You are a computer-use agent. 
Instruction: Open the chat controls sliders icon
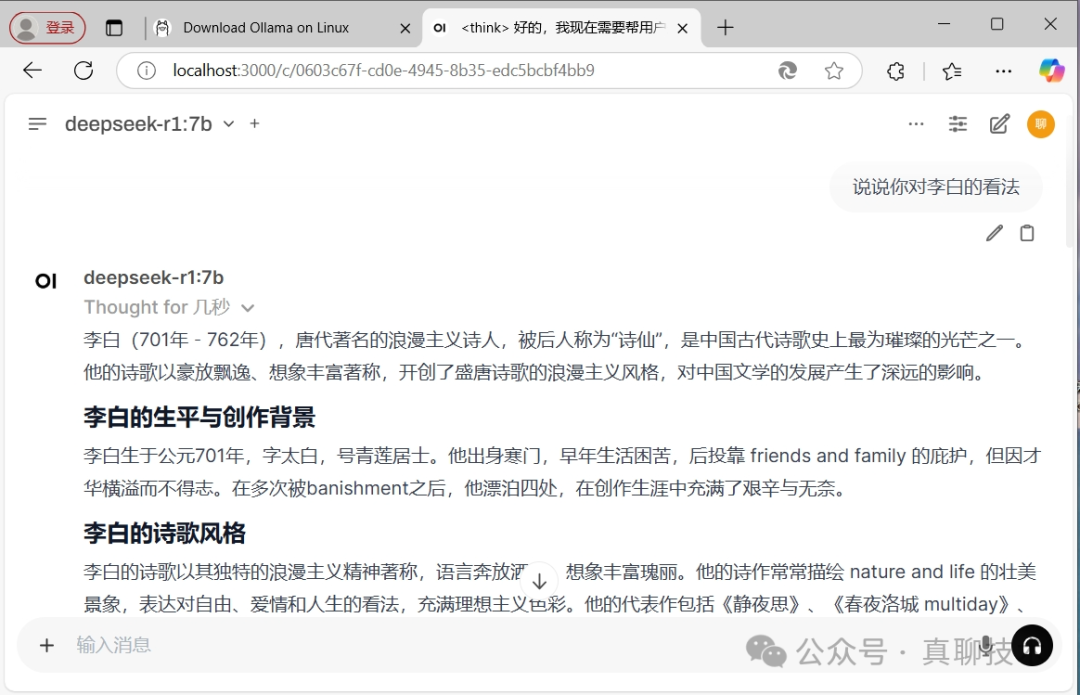tap(957, 124)
